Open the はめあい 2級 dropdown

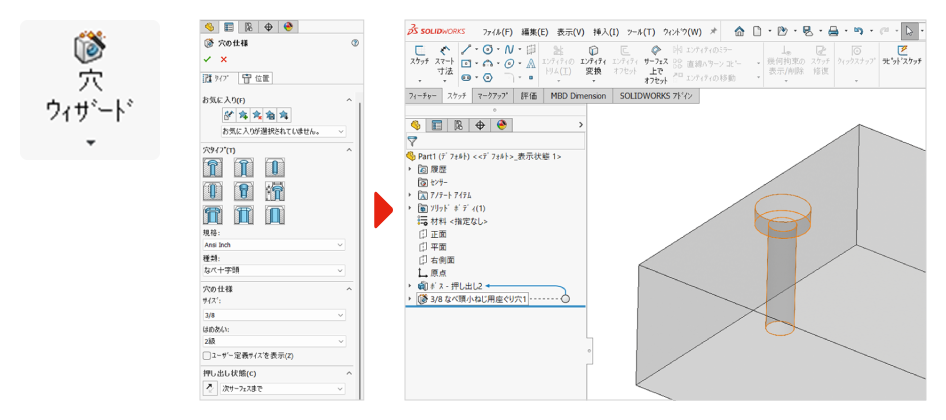click(x=274, y=340)
